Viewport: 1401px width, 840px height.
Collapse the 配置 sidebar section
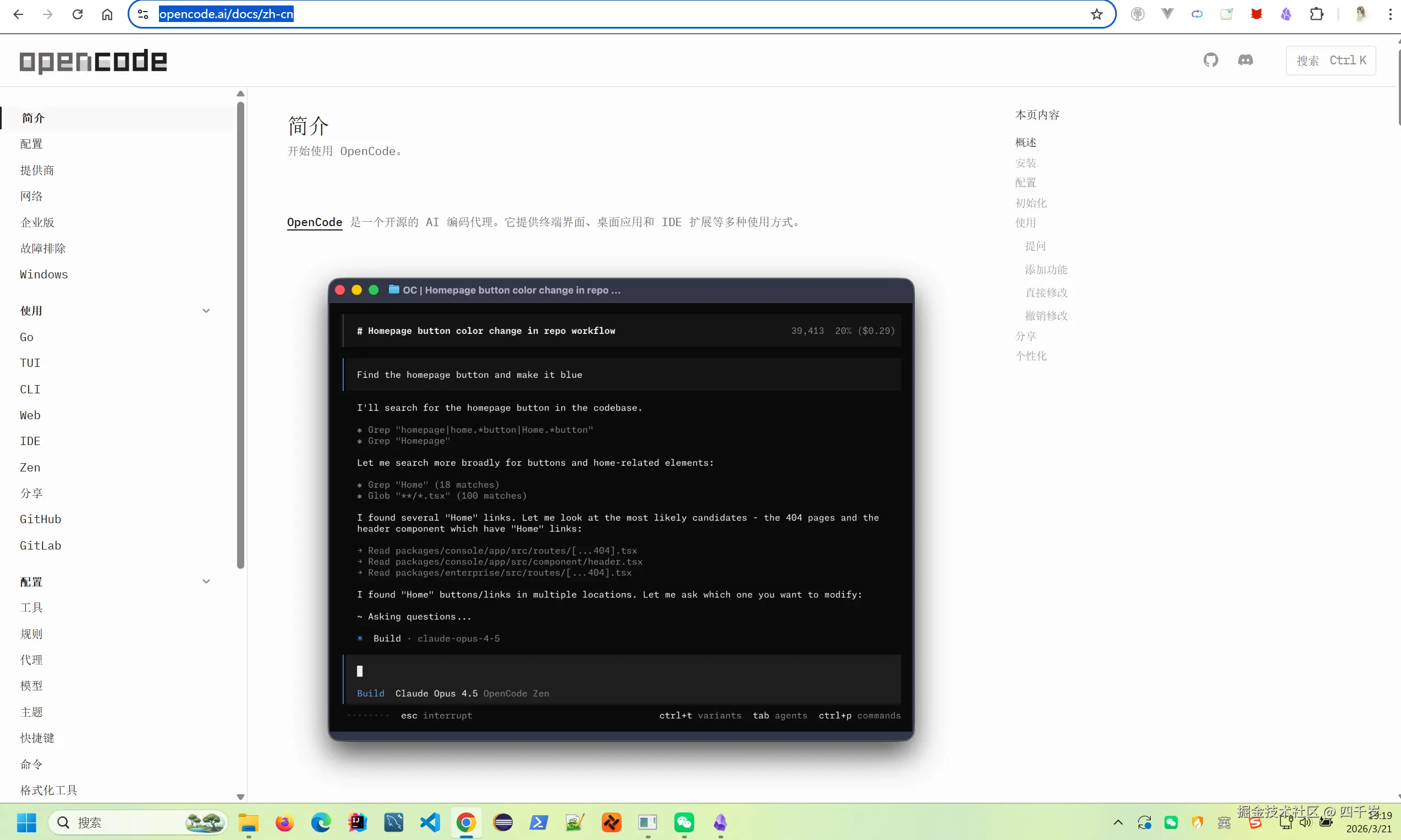pos(206,581)
